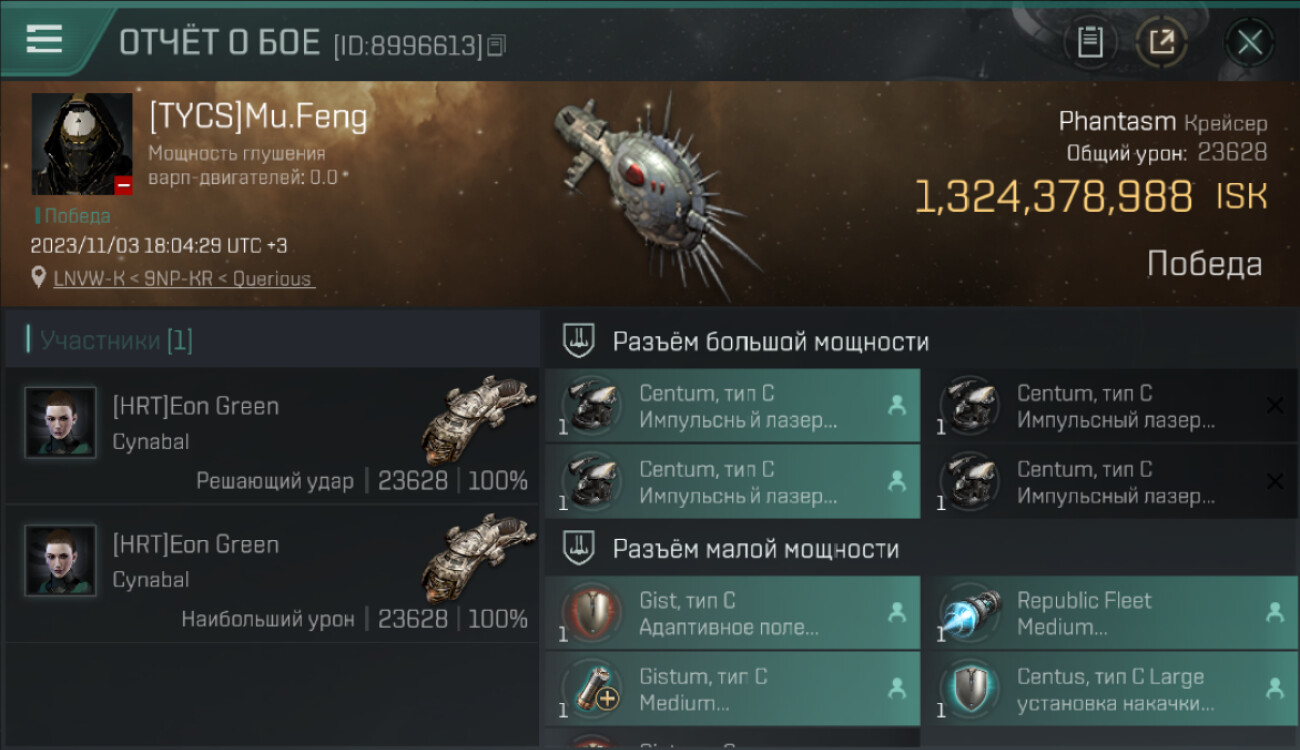1300x750 pixels.
Task: Open Mu.Feng pilot portrait
Action: [x=82, y=144]
